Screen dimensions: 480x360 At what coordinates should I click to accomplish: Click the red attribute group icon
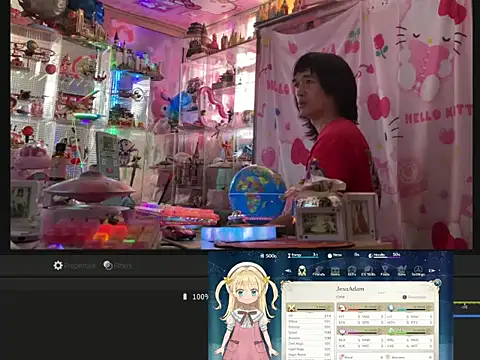coord(342,307)
